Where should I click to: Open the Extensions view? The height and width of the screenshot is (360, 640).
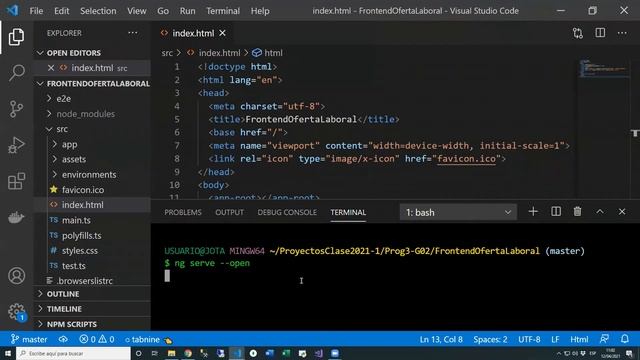tap(16, 181)
